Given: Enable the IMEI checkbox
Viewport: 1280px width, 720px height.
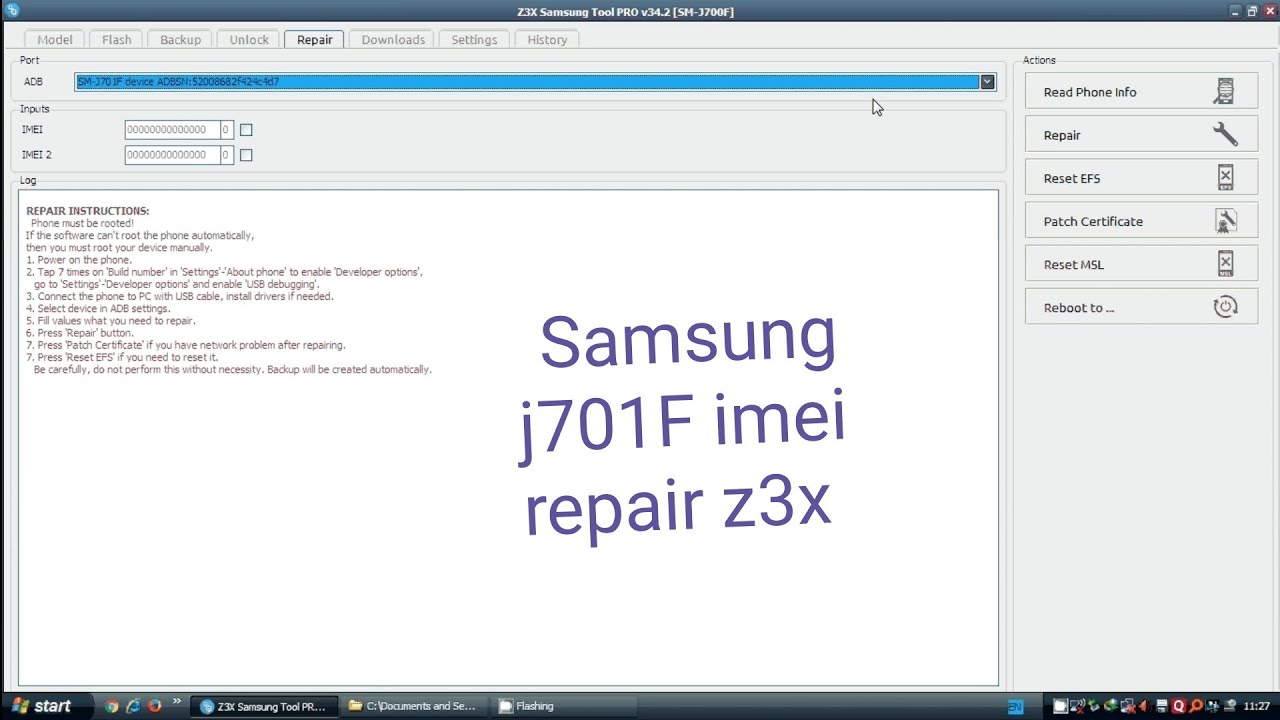Looking at the screenshot, I should pyautogui.click(x=246, y=130).
